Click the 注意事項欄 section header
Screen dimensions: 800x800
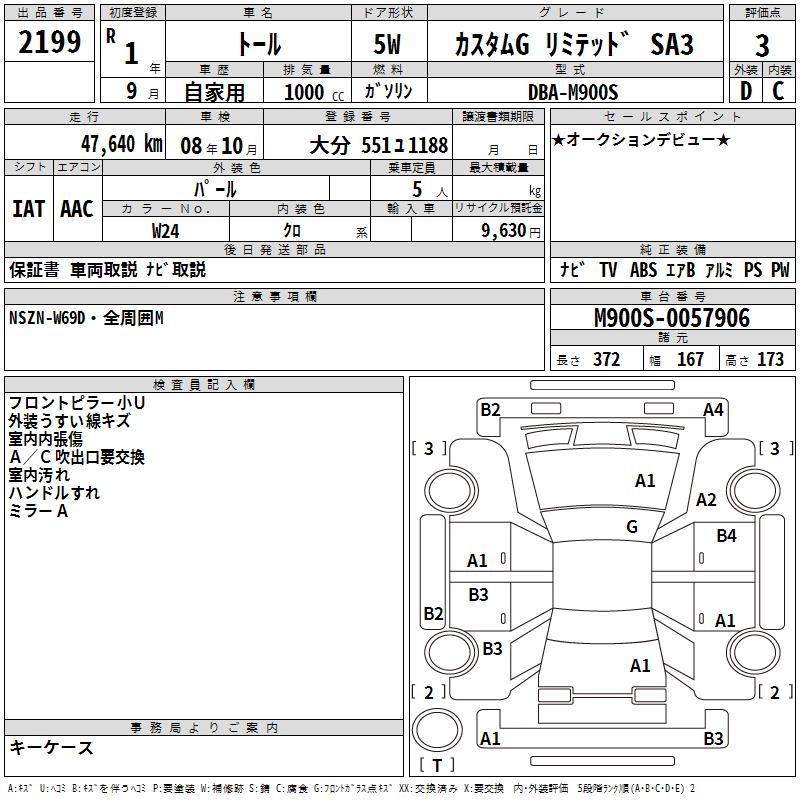274,296
